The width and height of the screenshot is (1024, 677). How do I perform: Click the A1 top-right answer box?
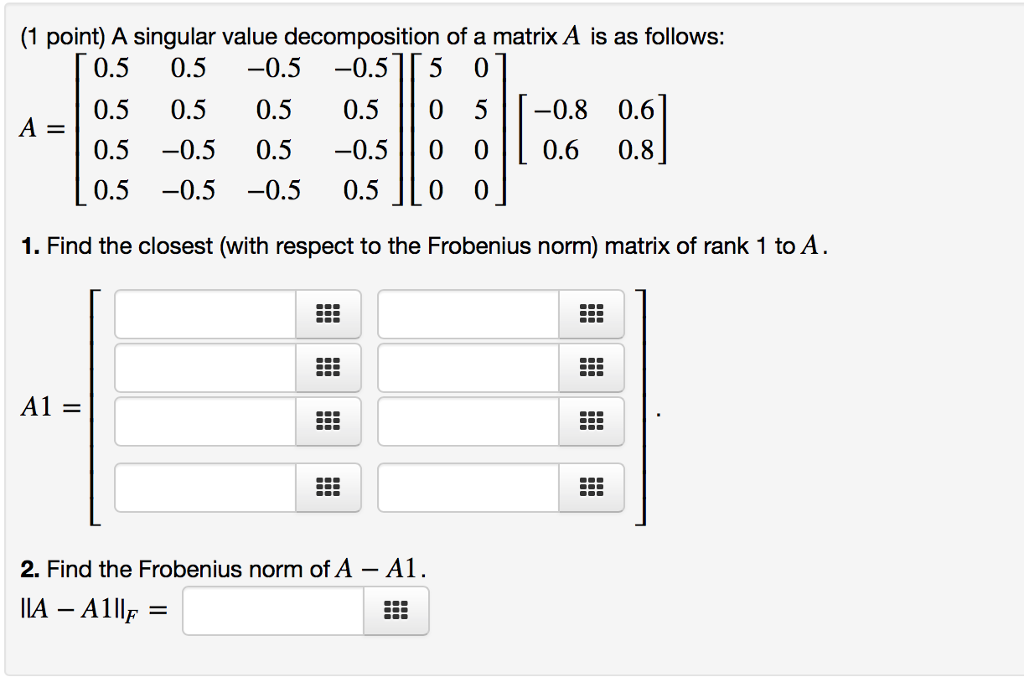[465, 313]
